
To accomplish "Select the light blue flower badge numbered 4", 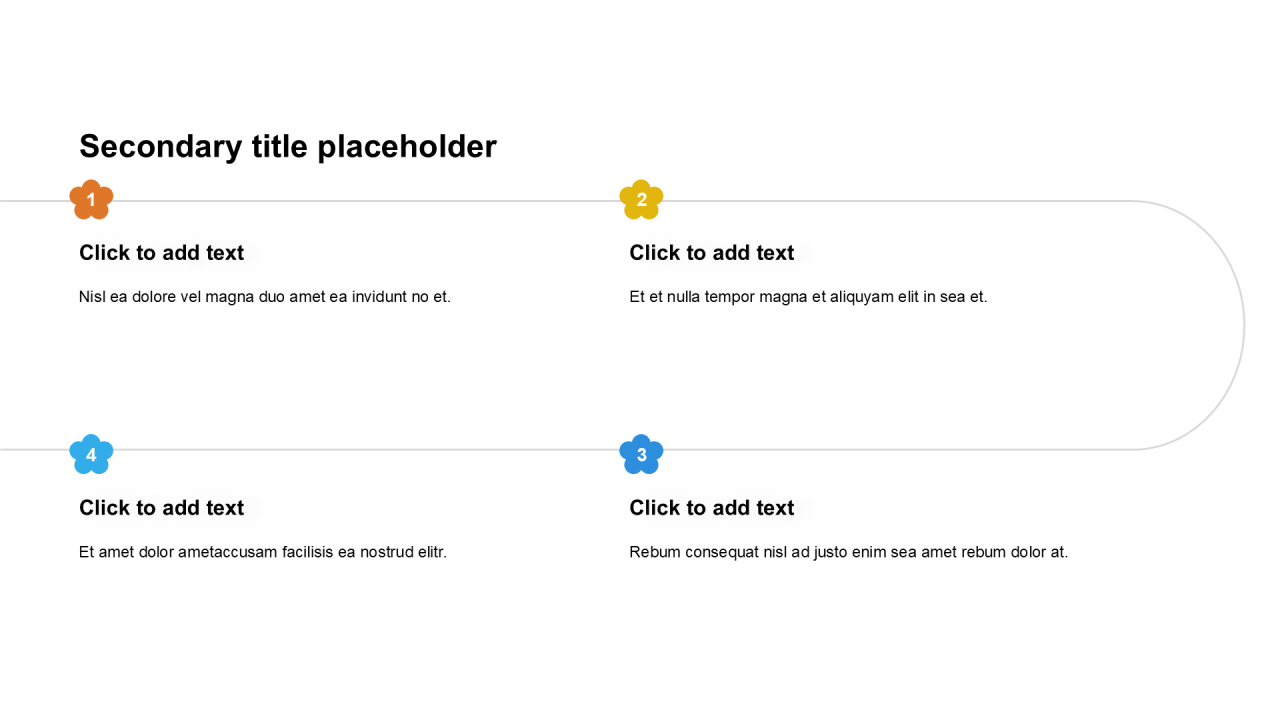I will click(91, 455).
